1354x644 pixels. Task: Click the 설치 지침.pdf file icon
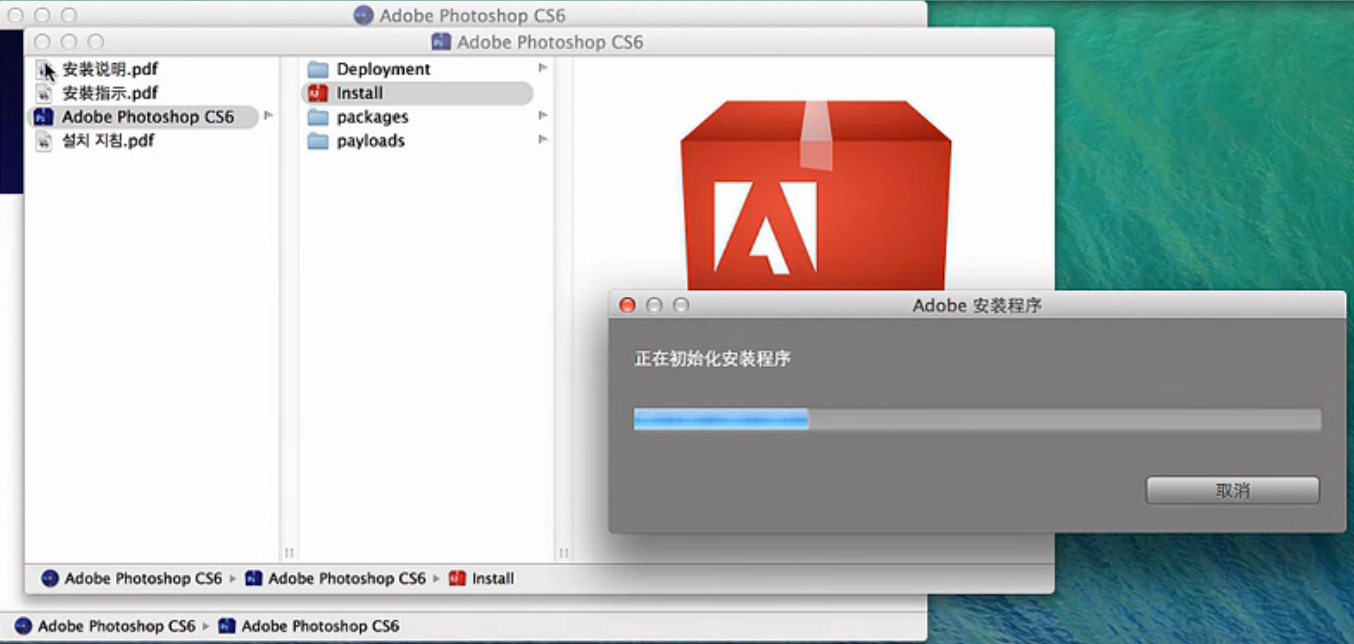[44, 141]
